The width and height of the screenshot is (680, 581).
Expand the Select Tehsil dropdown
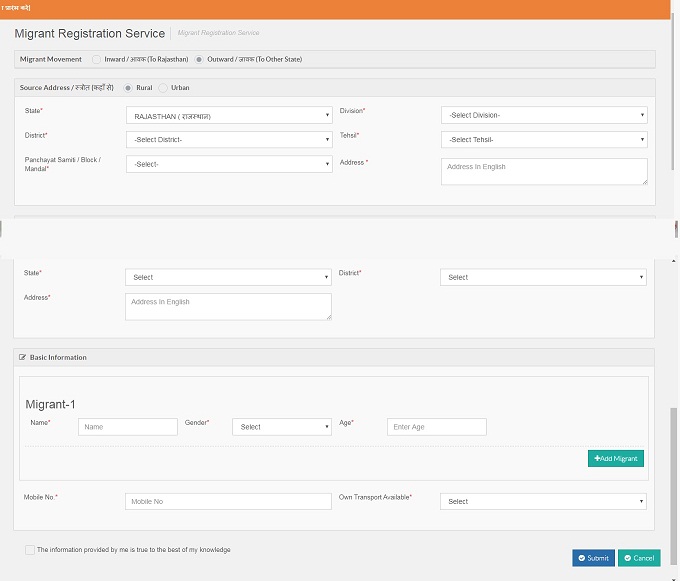[x=543, y=139]
